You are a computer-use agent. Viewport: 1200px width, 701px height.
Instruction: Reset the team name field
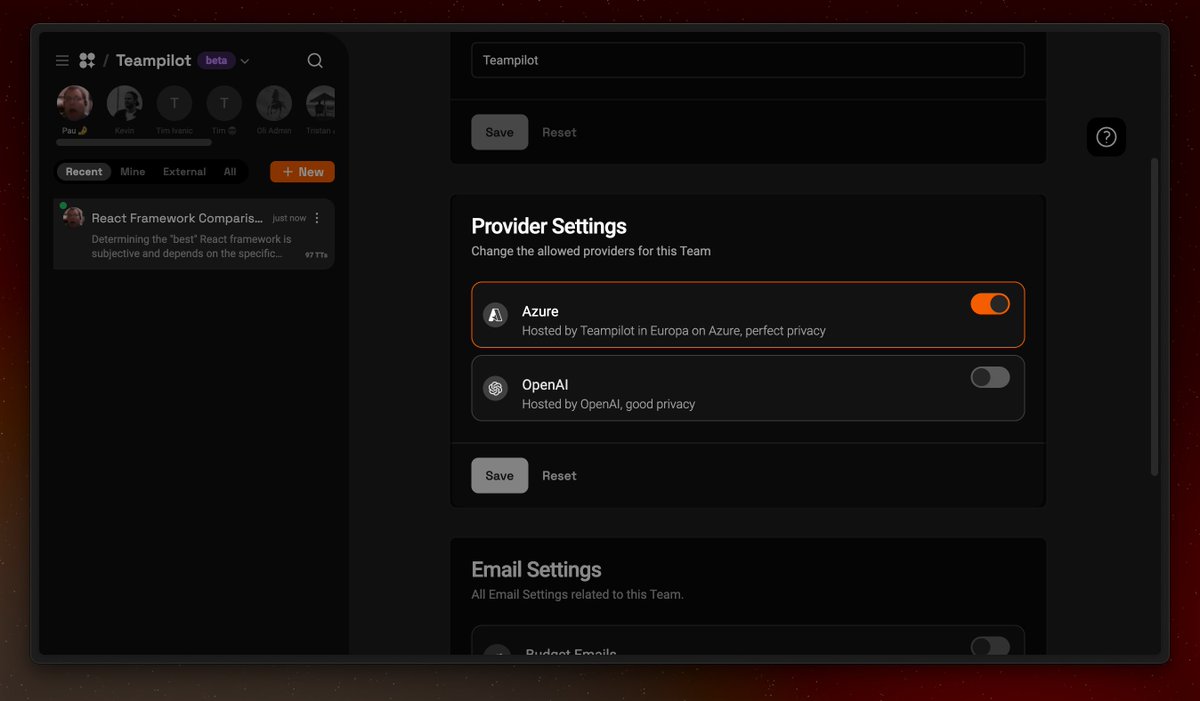559,132
